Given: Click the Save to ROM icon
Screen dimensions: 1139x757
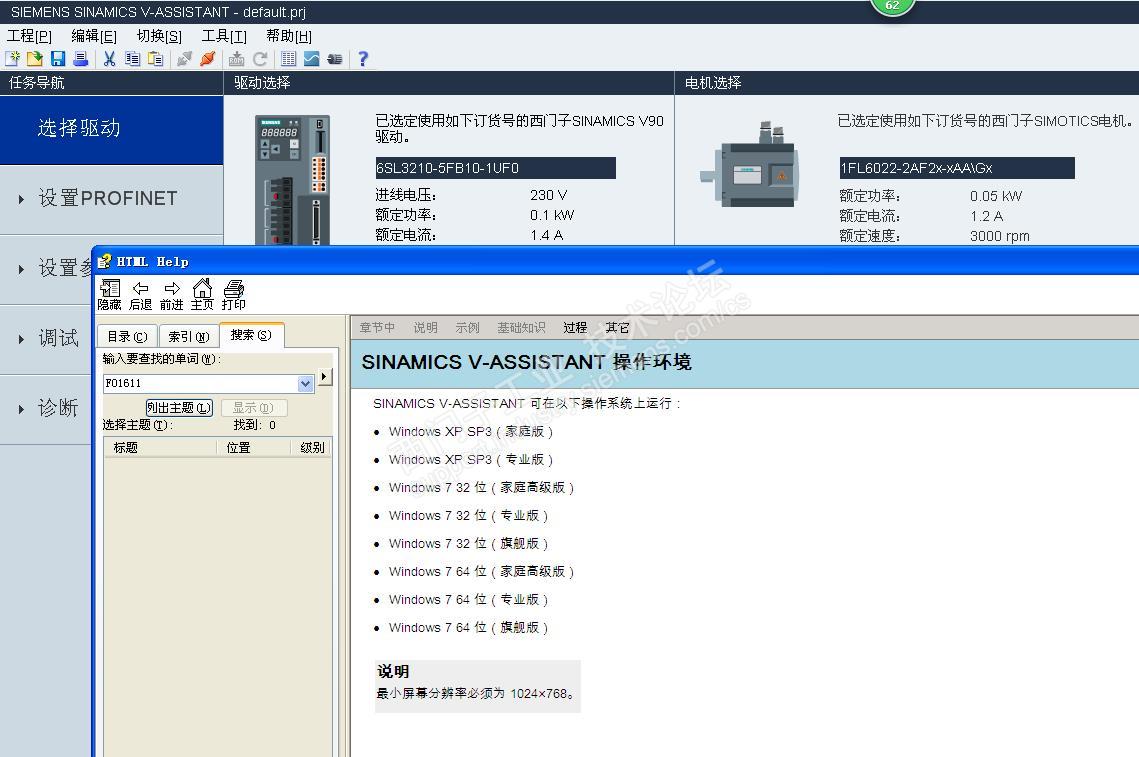Looking at the screenshot, I should pos(237,59).
